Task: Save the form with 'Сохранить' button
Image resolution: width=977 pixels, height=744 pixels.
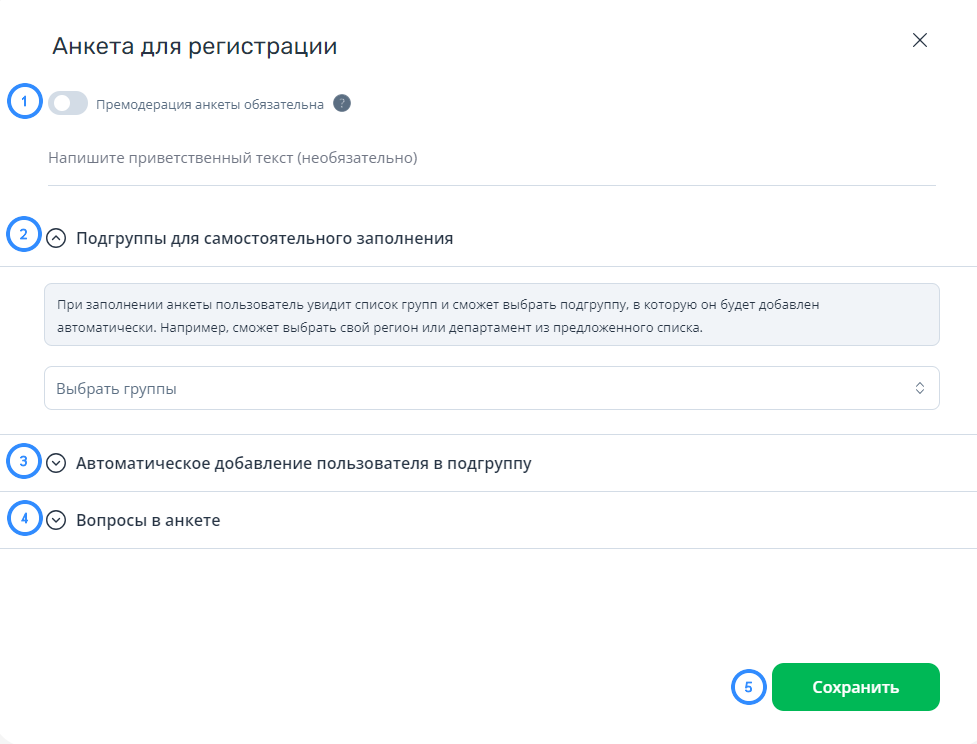Action: tap(855, 687)
